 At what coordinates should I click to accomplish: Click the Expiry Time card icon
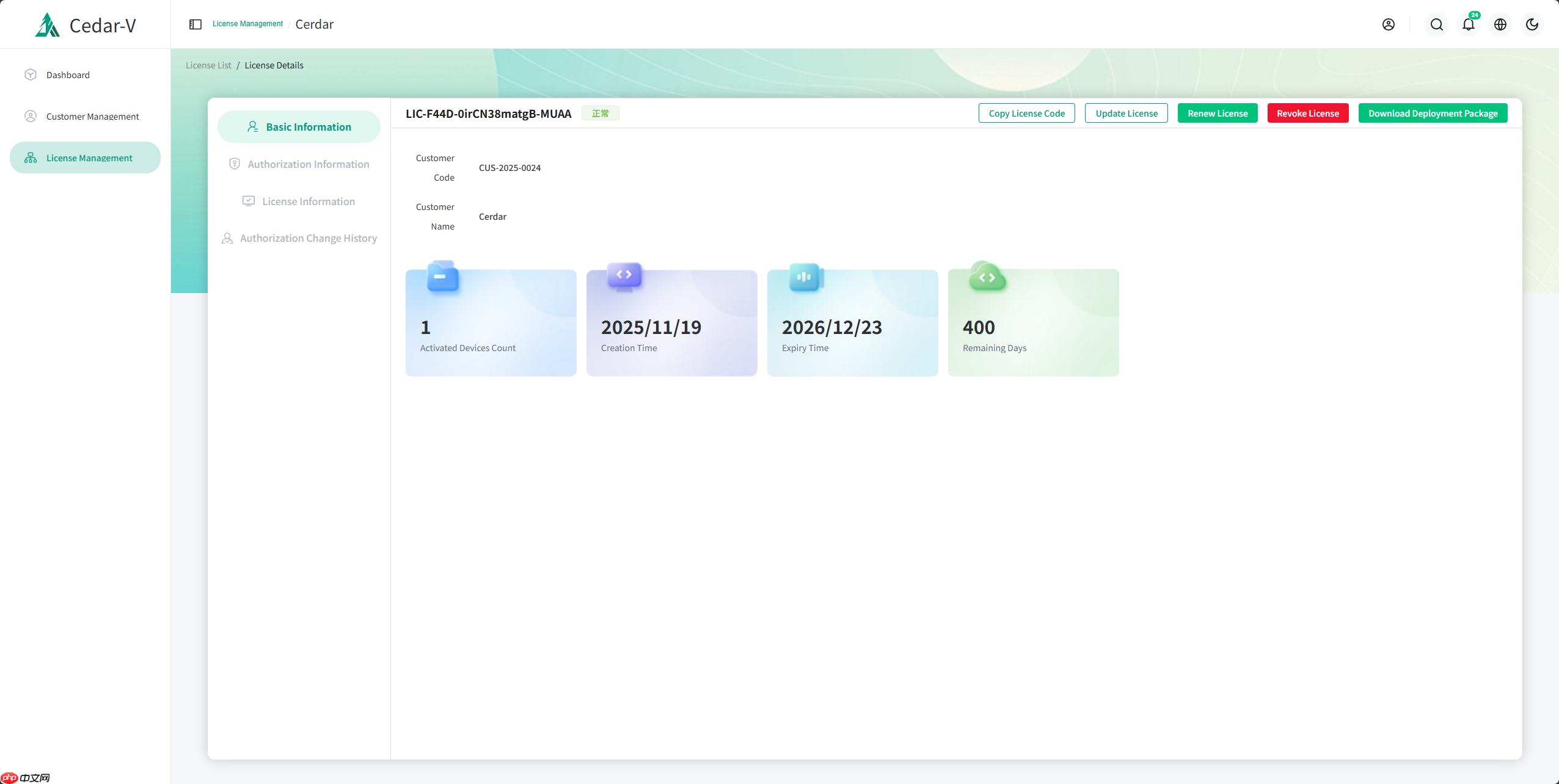(x=804, y=276)
